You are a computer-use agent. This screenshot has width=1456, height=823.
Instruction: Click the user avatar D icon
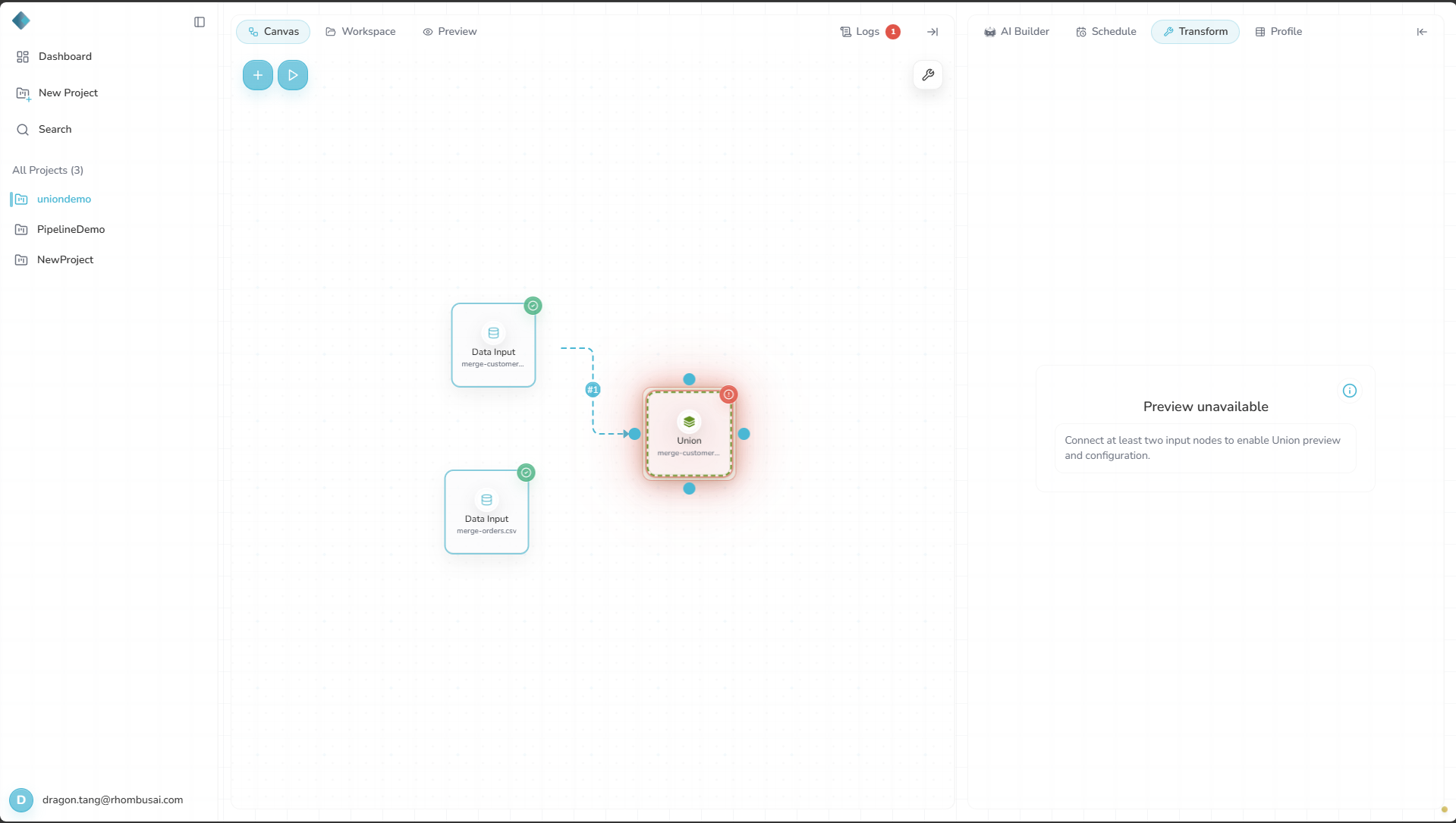pyautogui.click(x=21, y=799)
